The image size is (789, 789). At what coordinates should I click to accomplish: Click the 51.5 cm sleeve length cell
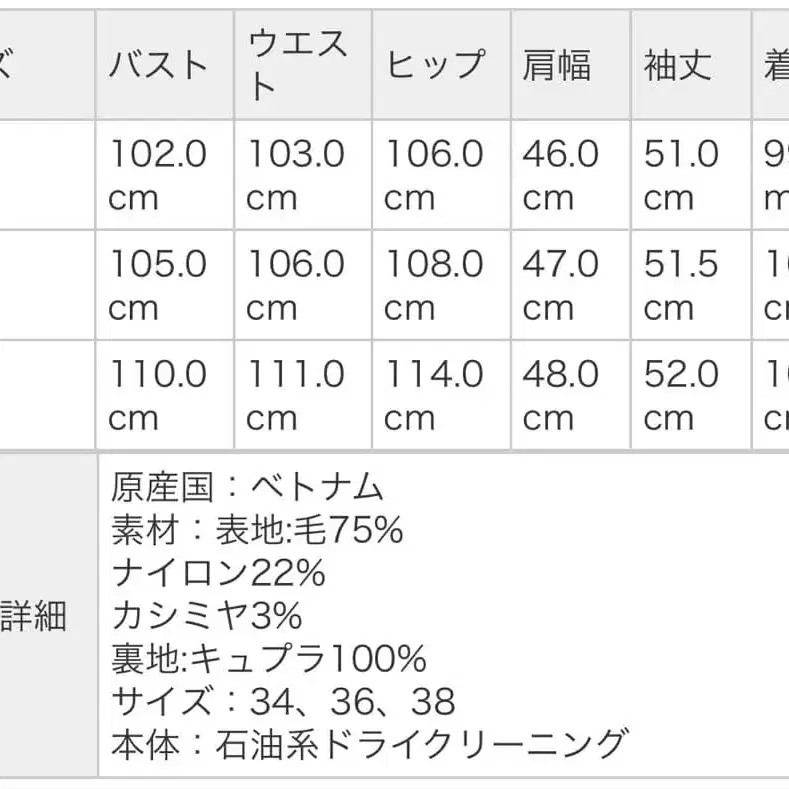tap(681, 286)
